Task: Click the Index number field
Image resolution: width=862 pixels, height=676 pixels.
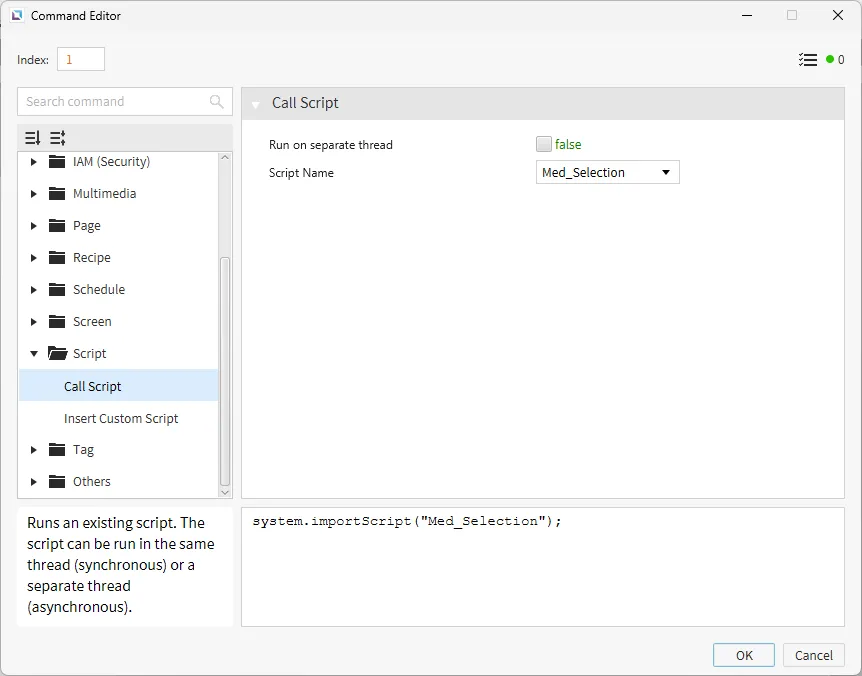Action: [81, 59]
